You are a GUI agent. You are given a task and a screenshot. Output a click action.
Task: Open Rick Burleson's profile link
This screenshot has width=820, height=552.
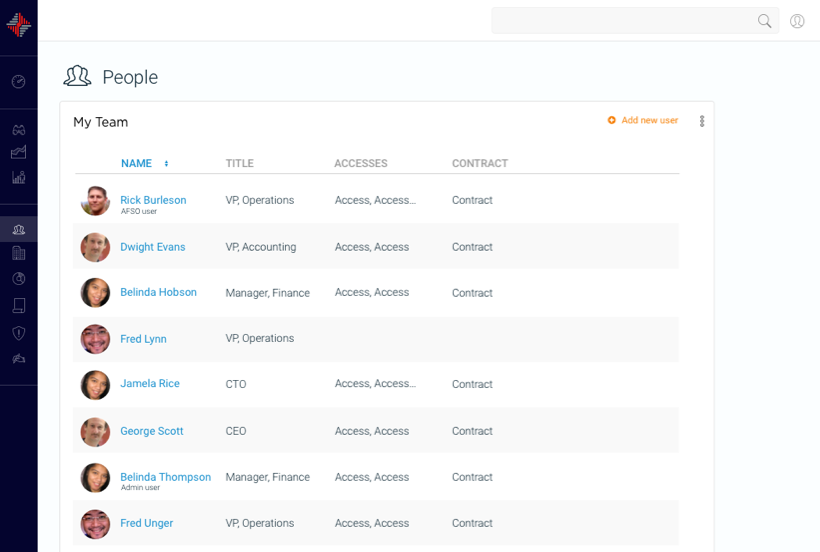click(153, 200)
